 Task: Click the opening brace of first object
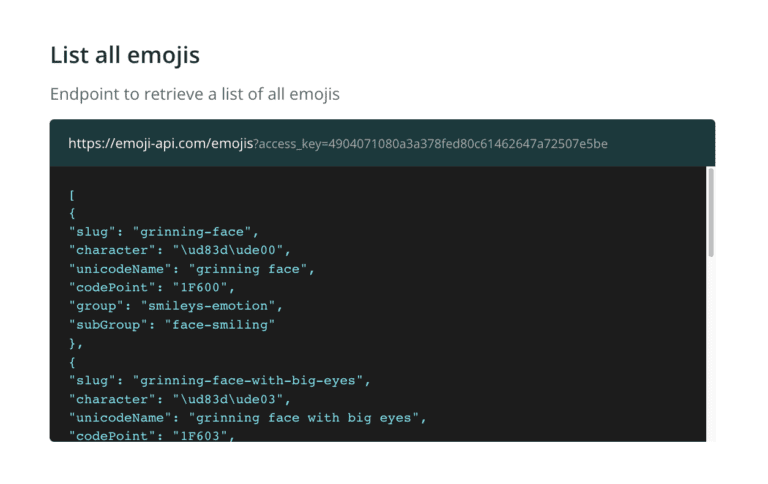click(72, 213)
